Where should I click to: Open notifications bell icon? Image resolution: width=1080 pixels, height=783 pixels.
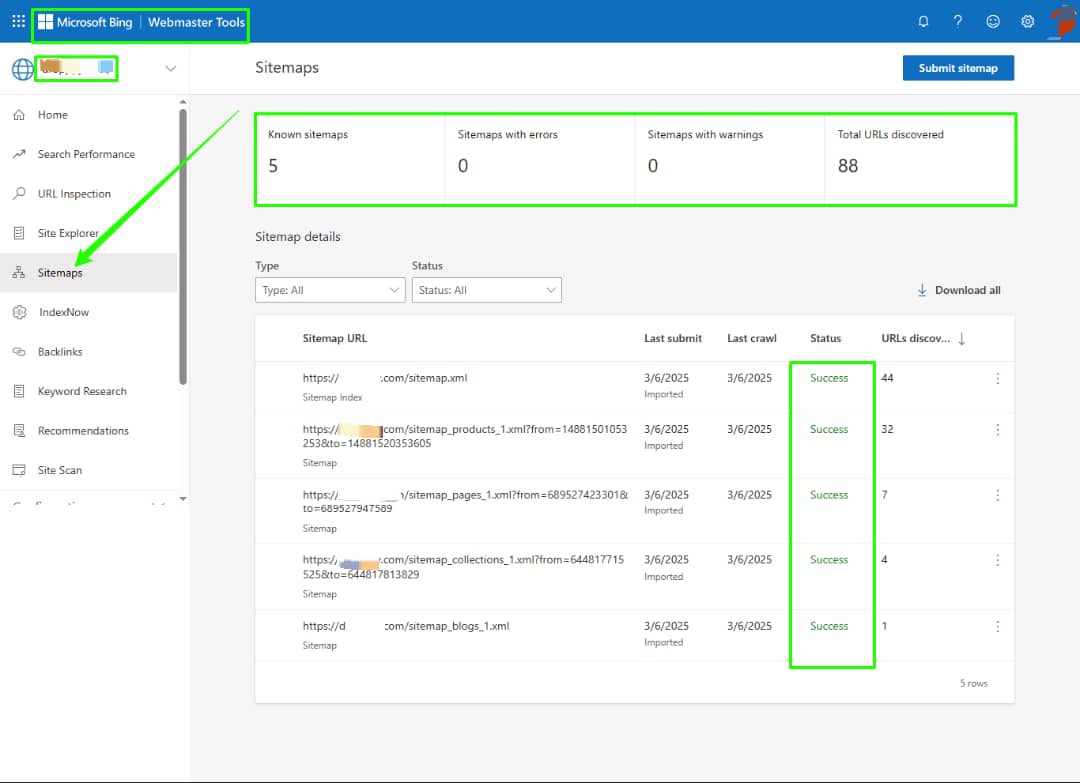923,21
